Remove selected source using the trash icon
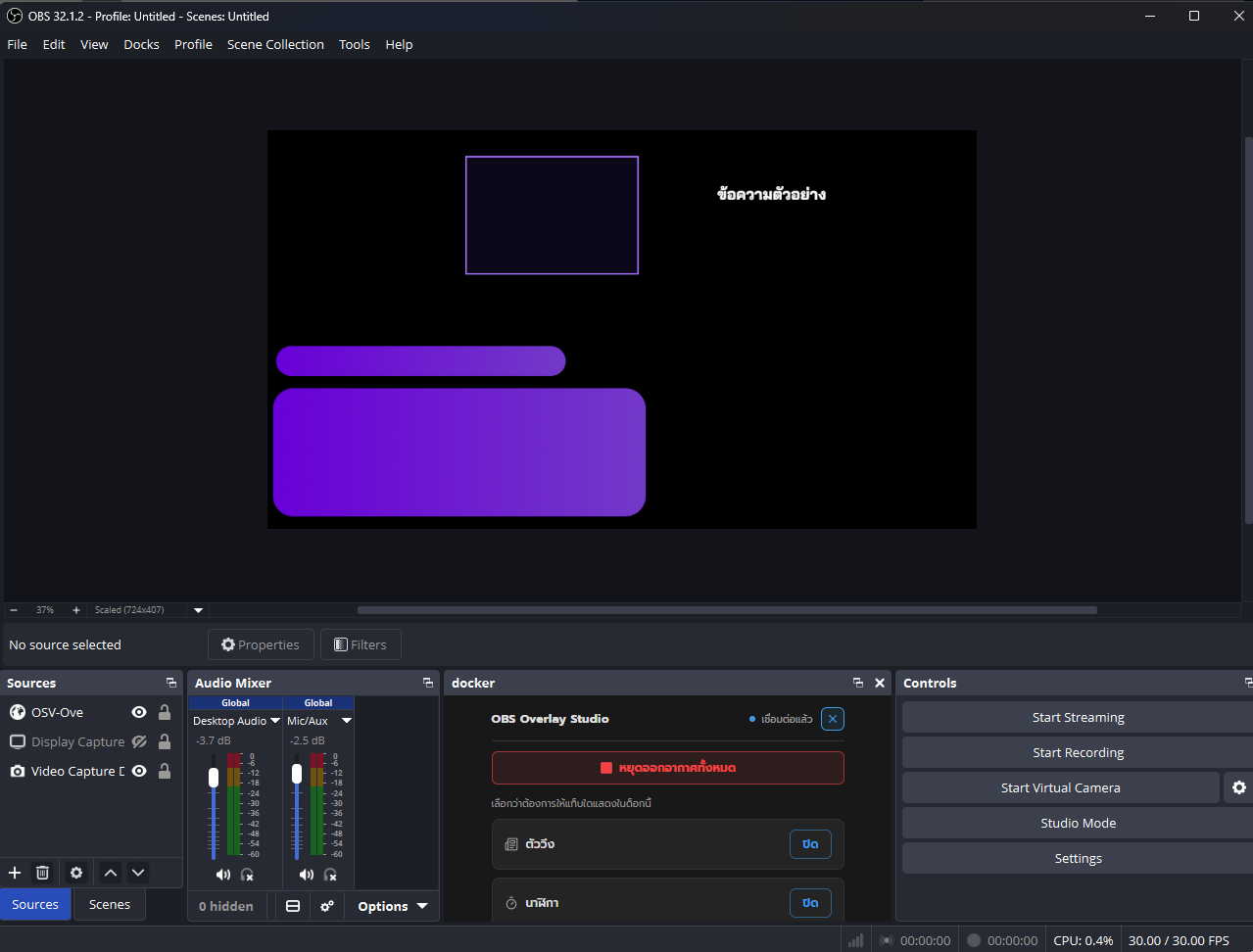The height and width of the screenshot is (952, 1253). point(42,873)
